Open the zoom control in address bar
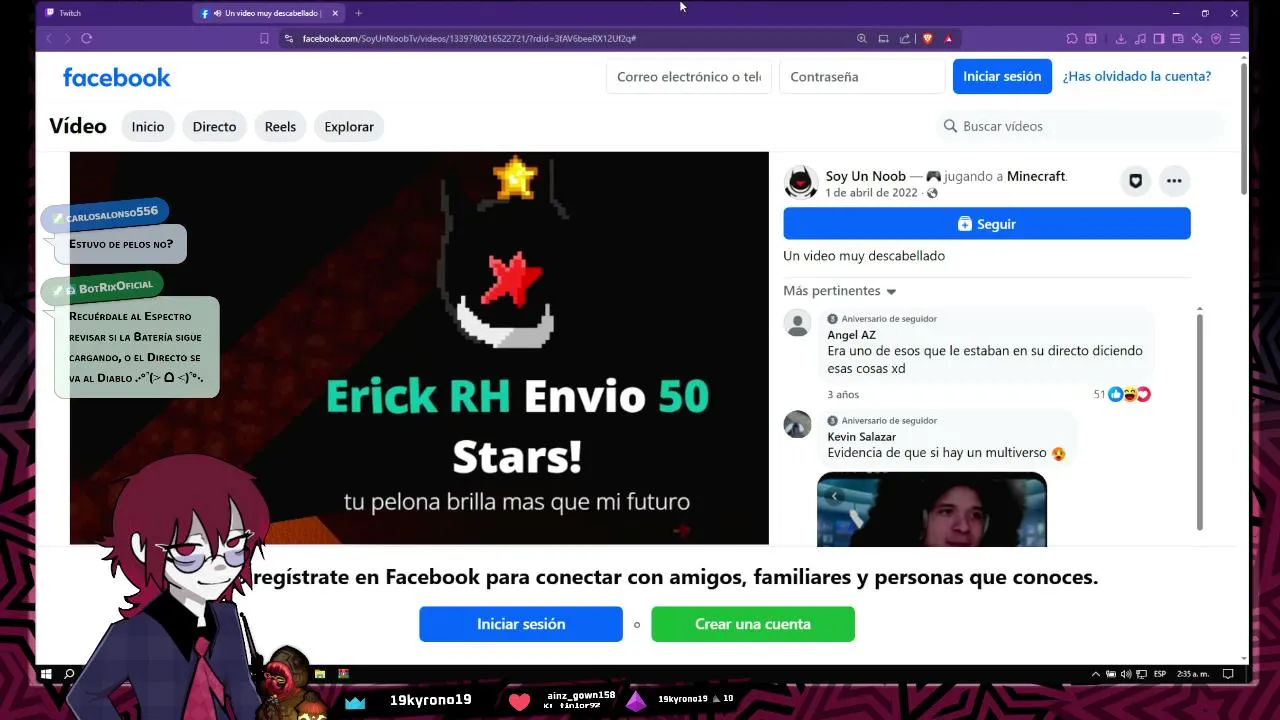The height and width of the screenshot is (720, 1280). pos(862,38)
